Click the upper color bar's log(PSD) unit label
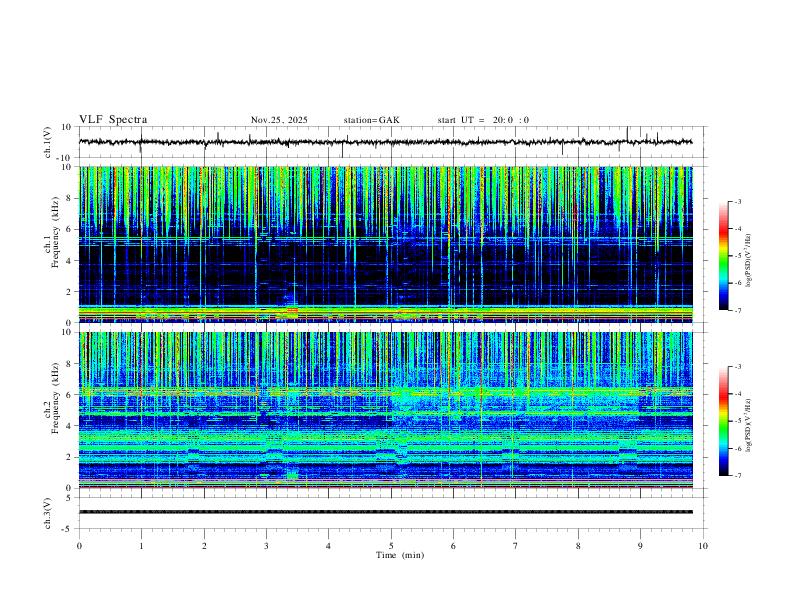 click(x=750, y=260)
